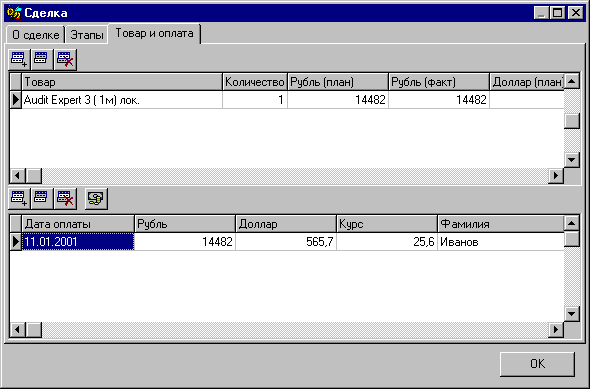Select the 14482 cell in payments grid

click(185, 242)
